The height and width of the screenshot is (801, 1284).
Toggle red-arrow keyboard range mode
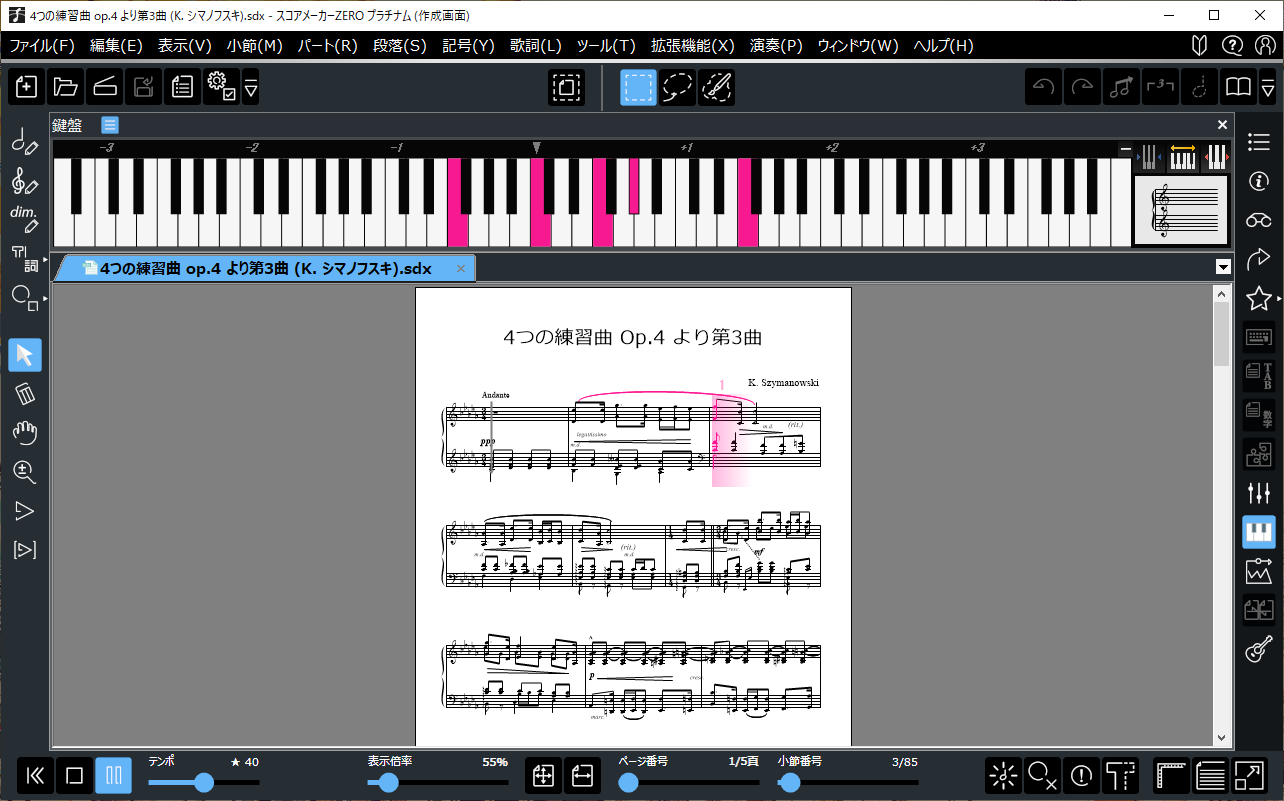1215,155
